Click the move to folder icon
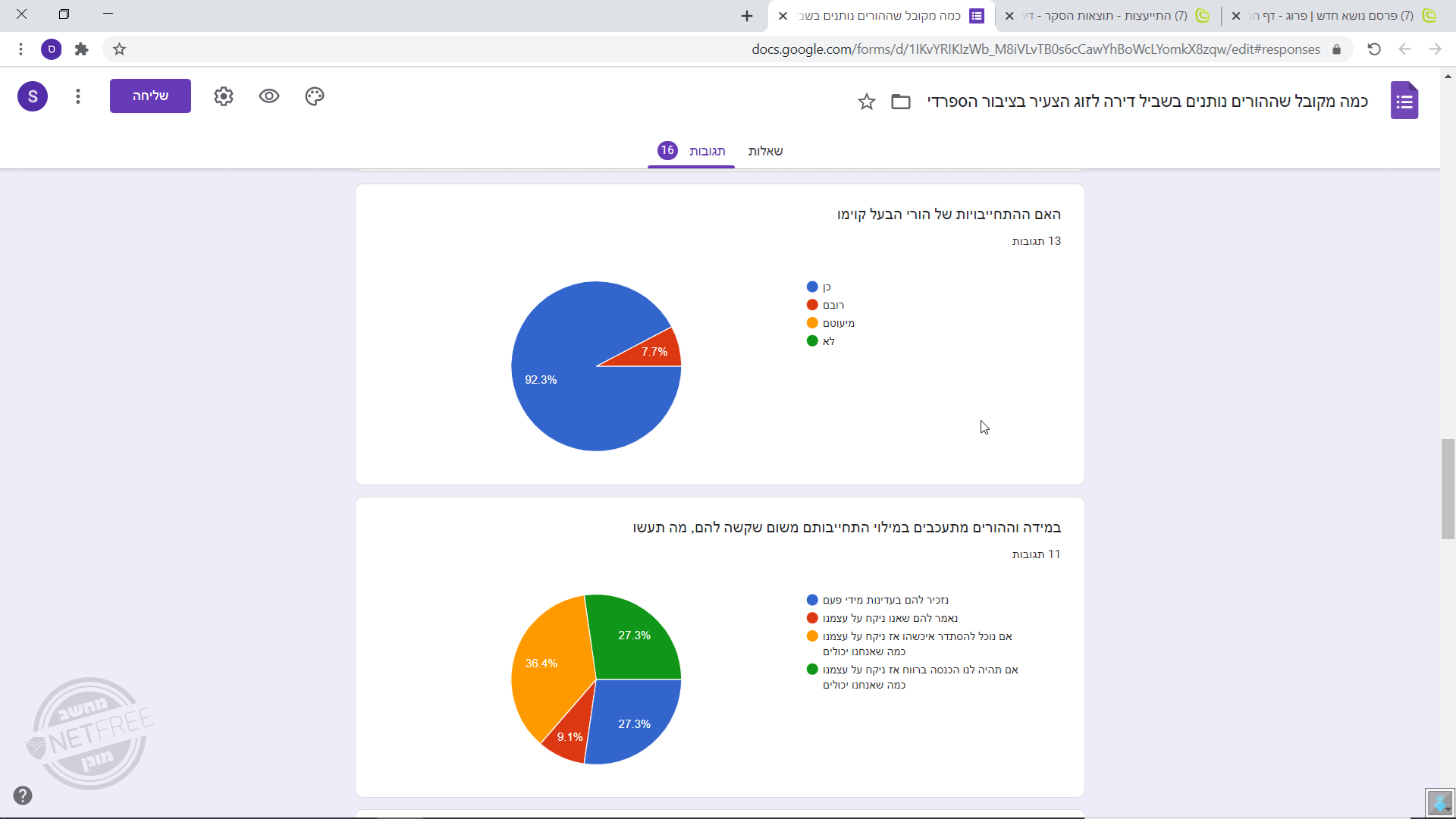 tap(901, 102)
